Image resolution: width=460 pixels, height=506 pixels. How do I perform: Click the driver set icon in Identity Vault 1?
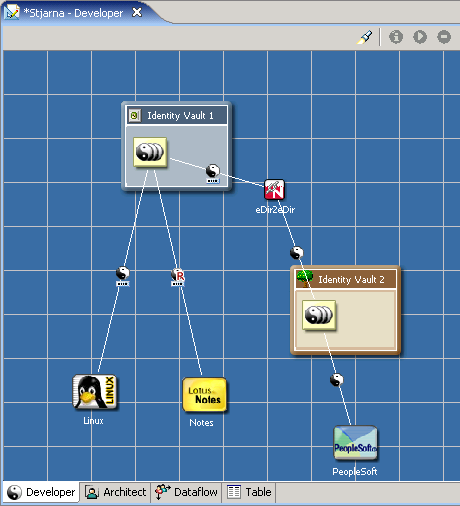click(150, 152)
